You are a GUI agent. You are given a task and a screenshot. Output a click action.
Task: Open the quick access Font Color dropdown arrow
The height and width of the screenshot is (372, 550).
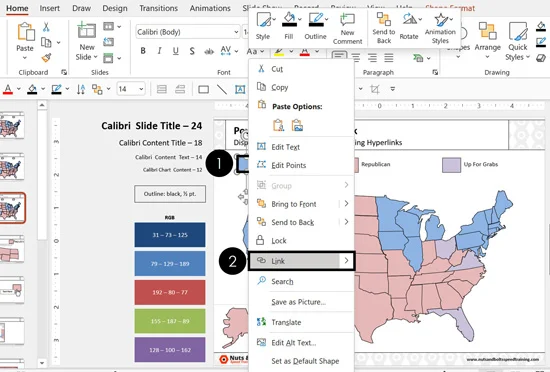(x=18, y=89)
